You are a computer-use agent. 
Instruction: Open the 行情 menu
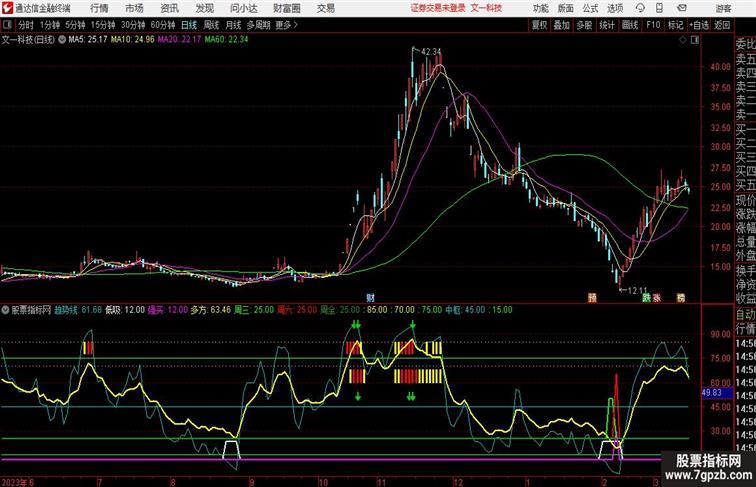(99, 8)
